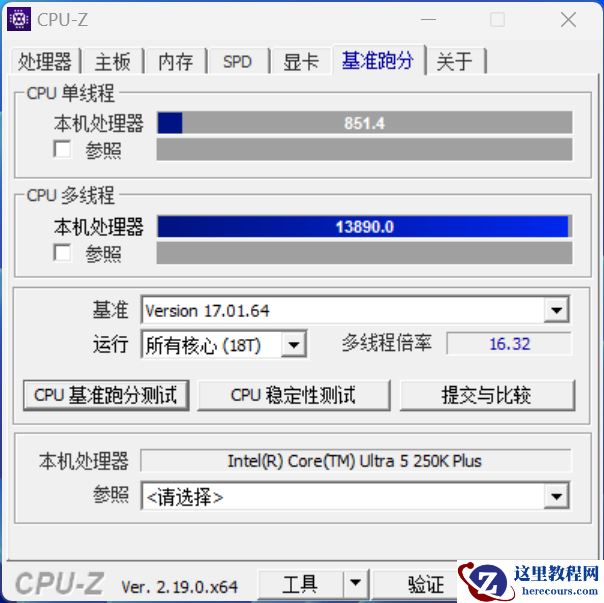604x603 pixels.
Task: Open the 内存 tab
Action: (176, 61)
